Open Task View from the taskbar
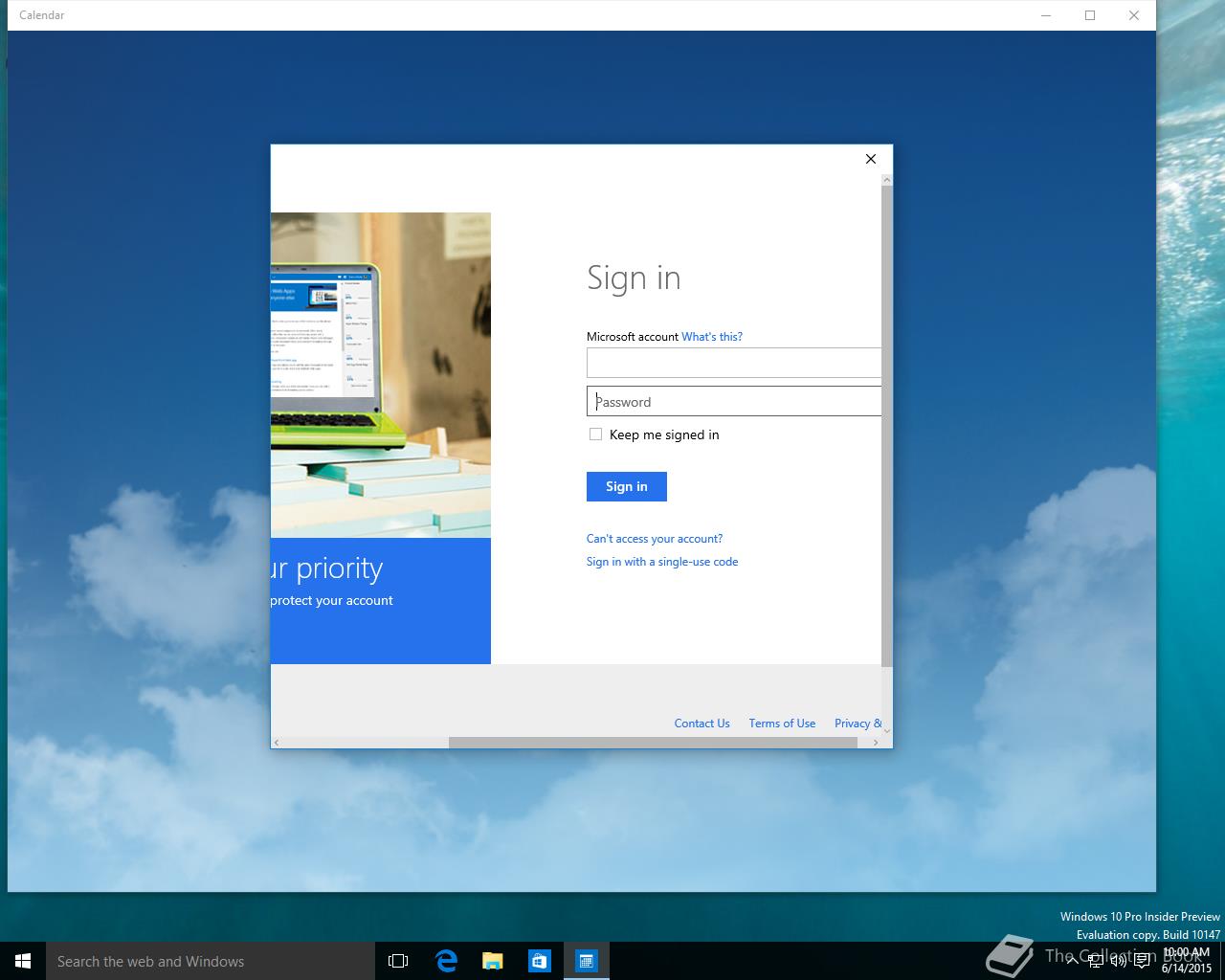Screen dimensions: 1225x980 coord(398,961)
